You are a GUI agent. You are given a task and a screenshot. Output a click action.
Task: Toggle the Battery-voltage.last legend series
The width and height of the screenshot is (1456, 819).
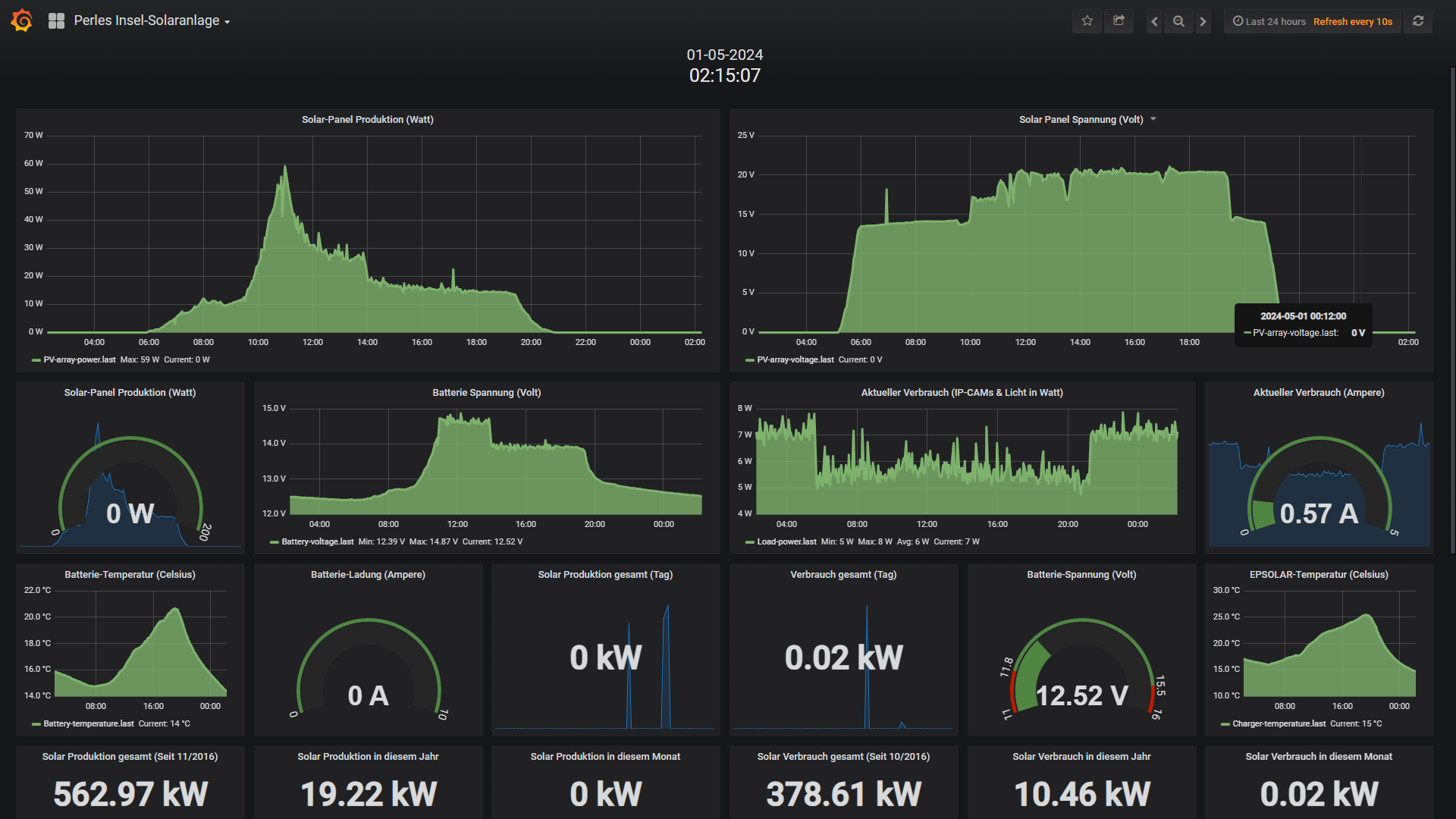coord(317,541)
